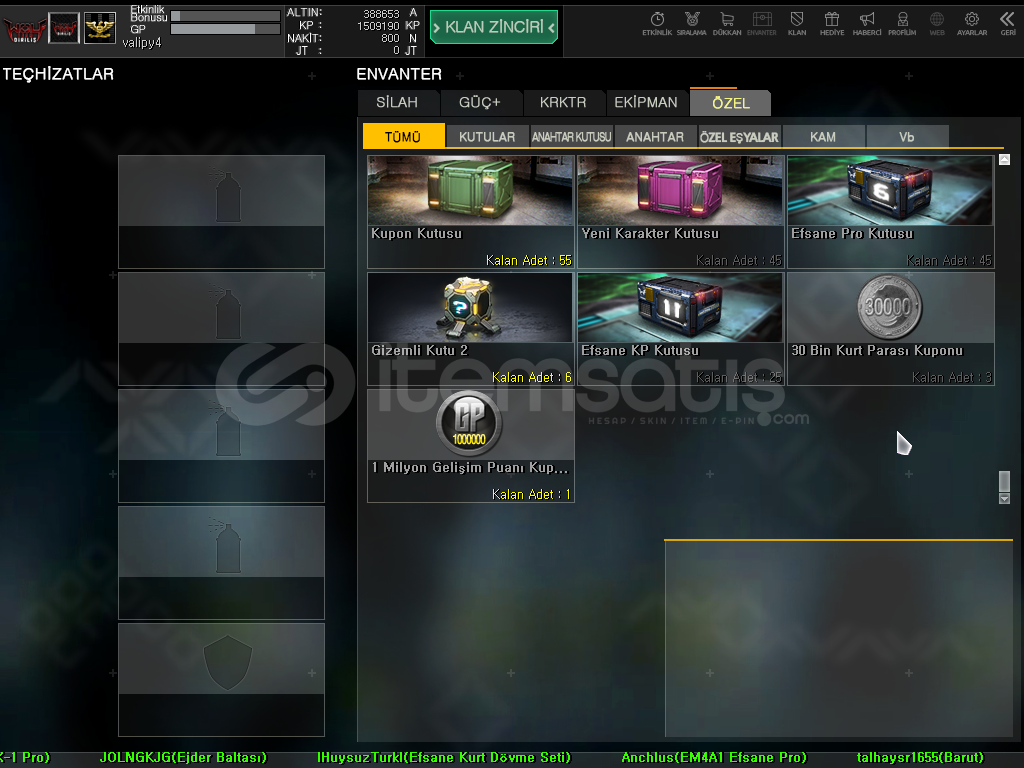The image size is (1024, 768).
Task: Switch to the KRKTR inventory tab
Action: click(563, 103)
